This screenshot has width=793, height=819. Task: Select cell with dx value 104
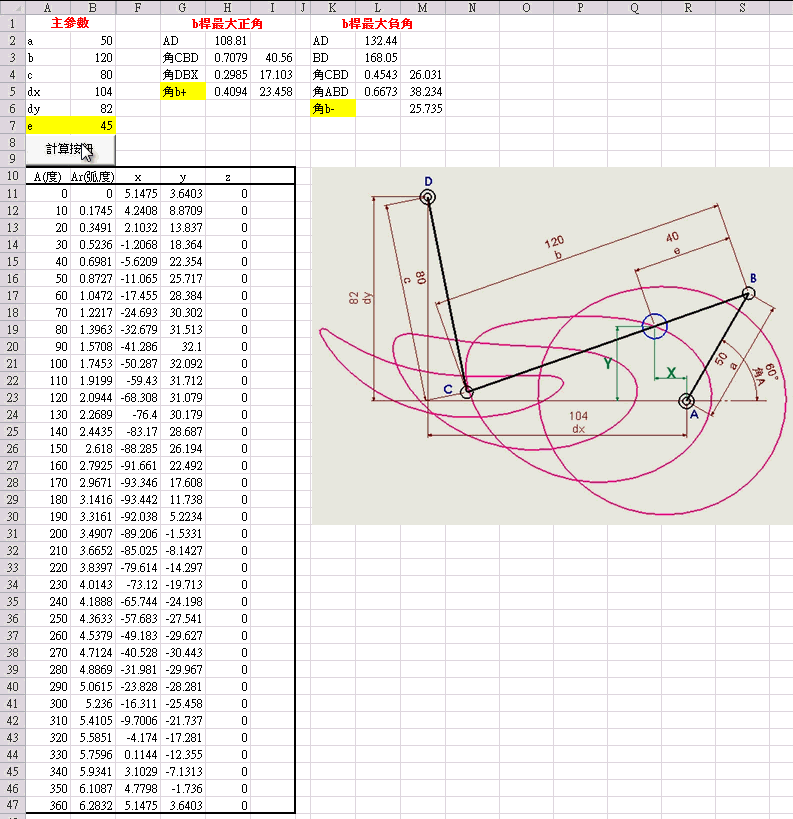92,92
